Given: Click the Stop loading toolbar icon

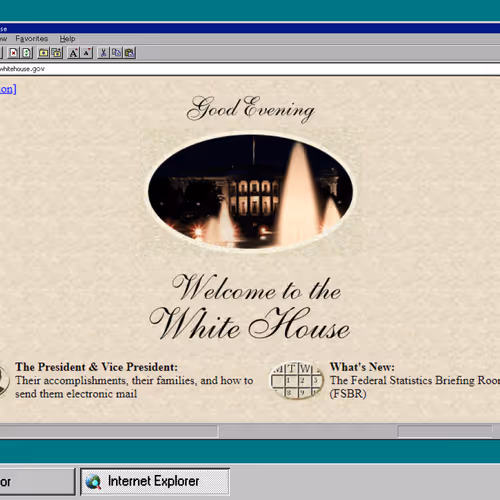Looking at the screenshot, I should coord(14,53).
